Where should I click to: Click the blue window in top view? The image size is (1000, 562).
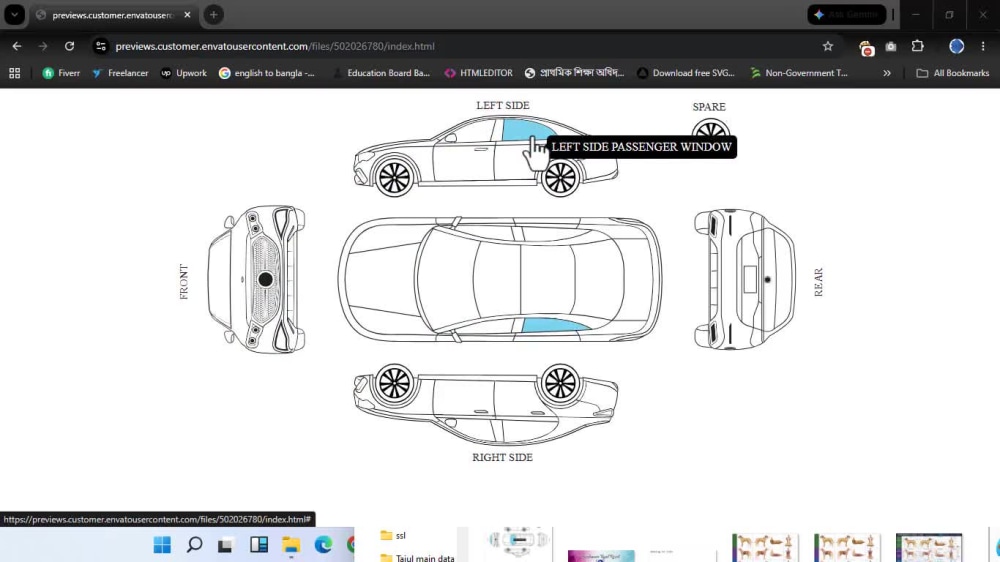pyautogui.click(x=554, y=325)
